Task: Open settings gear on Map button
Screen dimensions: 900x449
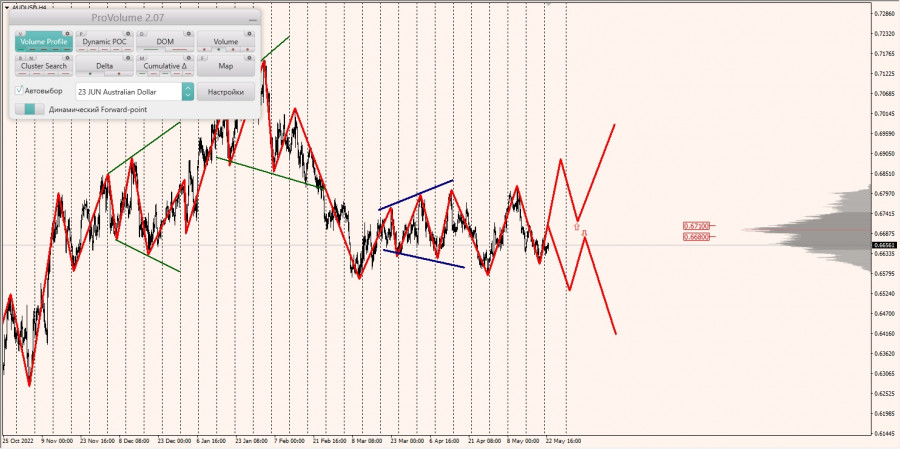Action: [x=250, y=58]
